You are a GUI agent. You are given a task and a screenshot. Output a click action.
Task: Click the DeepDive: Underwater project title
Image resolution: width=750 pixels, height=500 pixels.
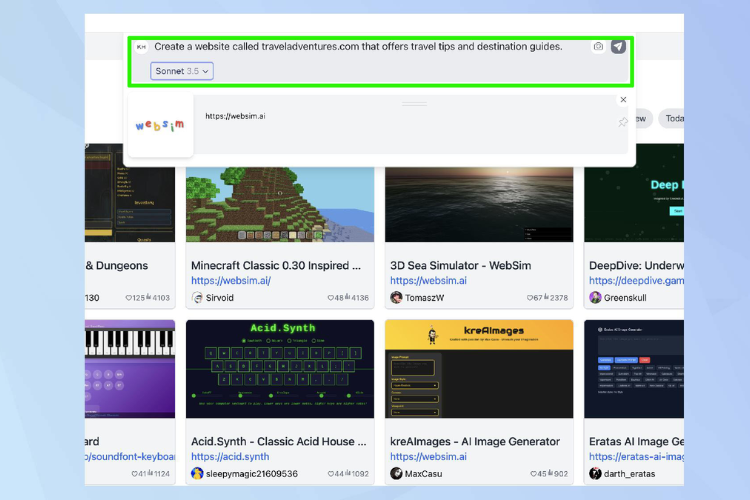coord(636,266)
